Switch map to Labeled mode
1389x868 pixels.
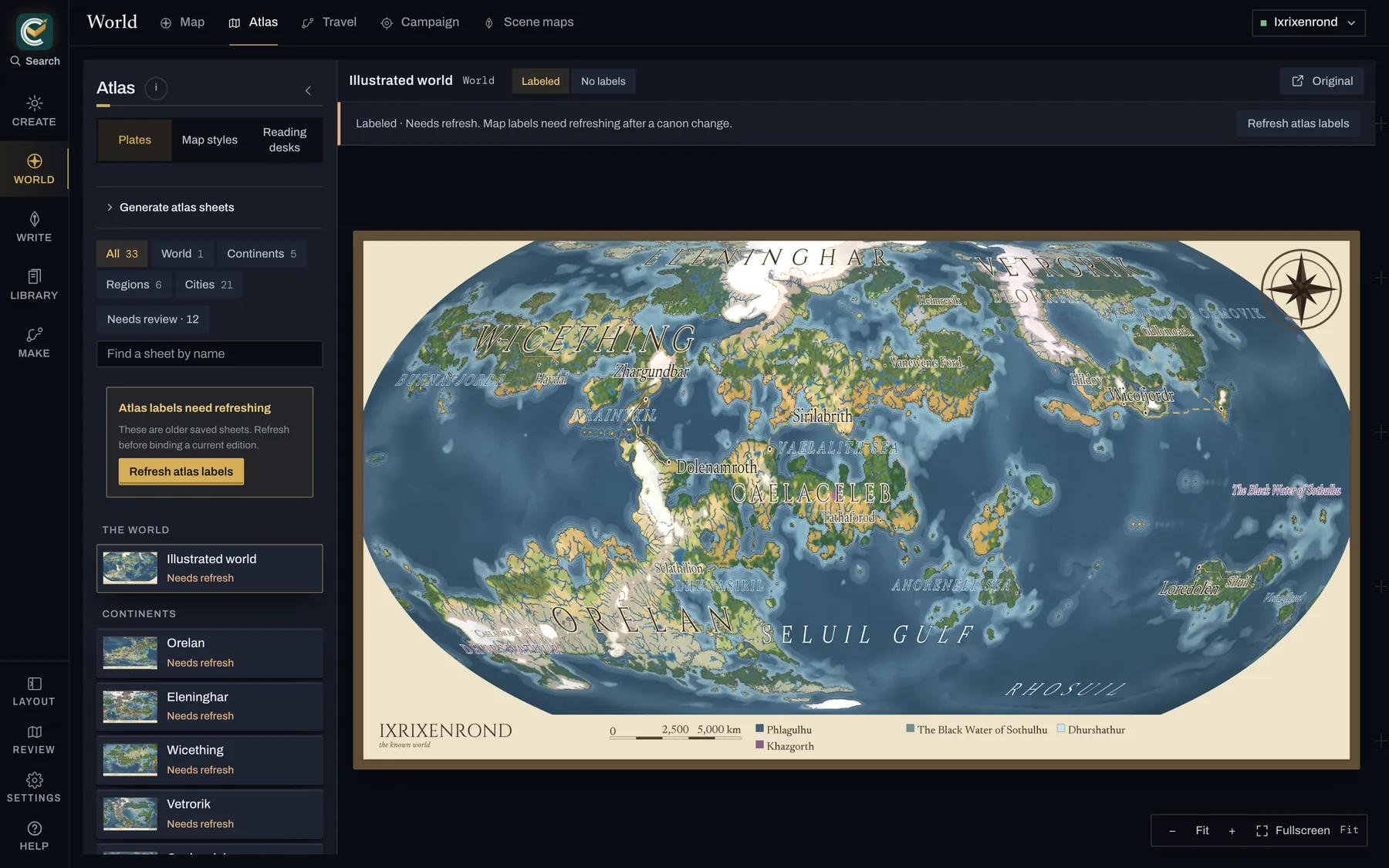(540, 81)
